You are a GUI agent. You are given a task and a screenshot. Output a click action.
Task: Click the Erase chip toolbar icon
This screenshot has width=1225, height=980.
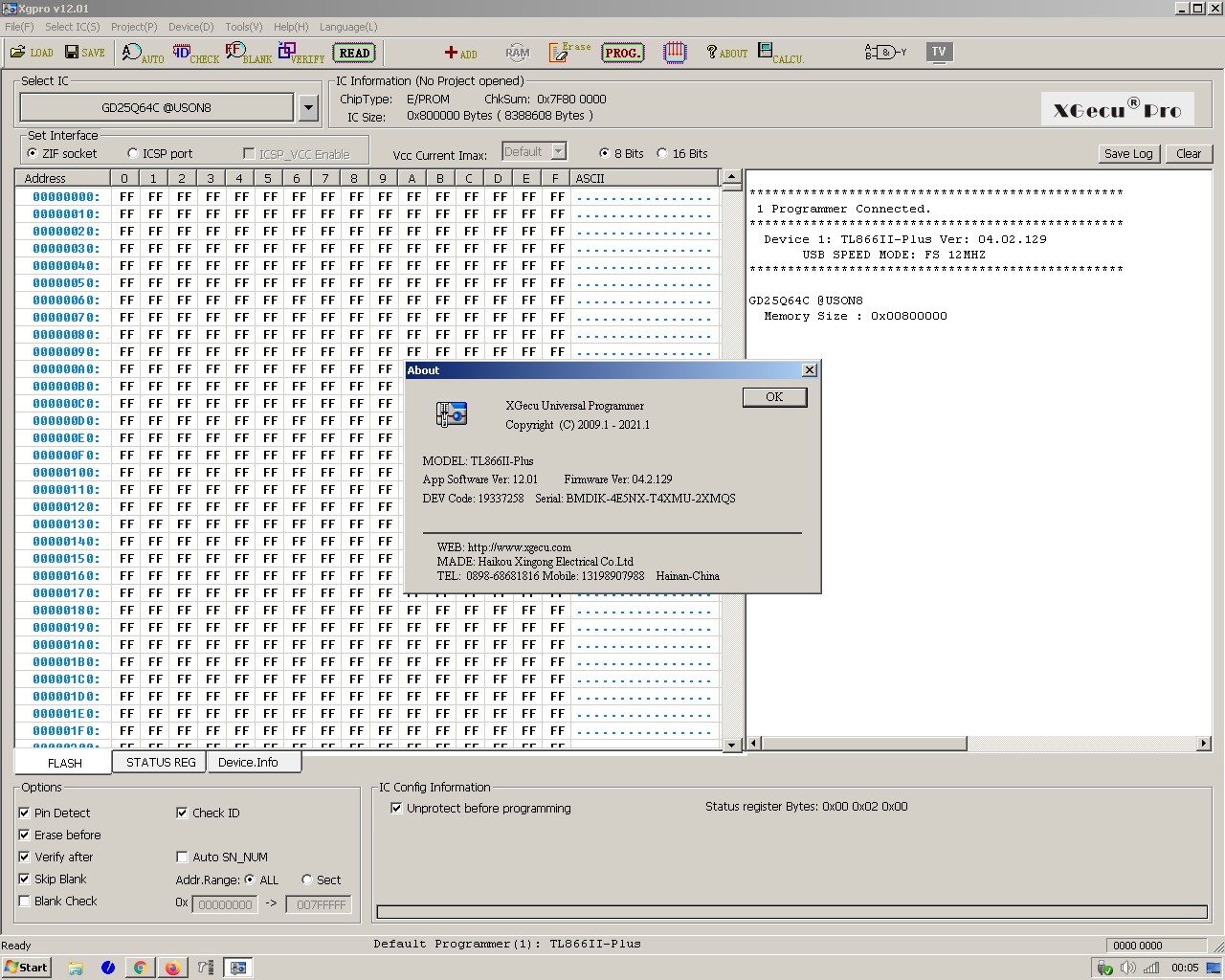click(569, 53)
